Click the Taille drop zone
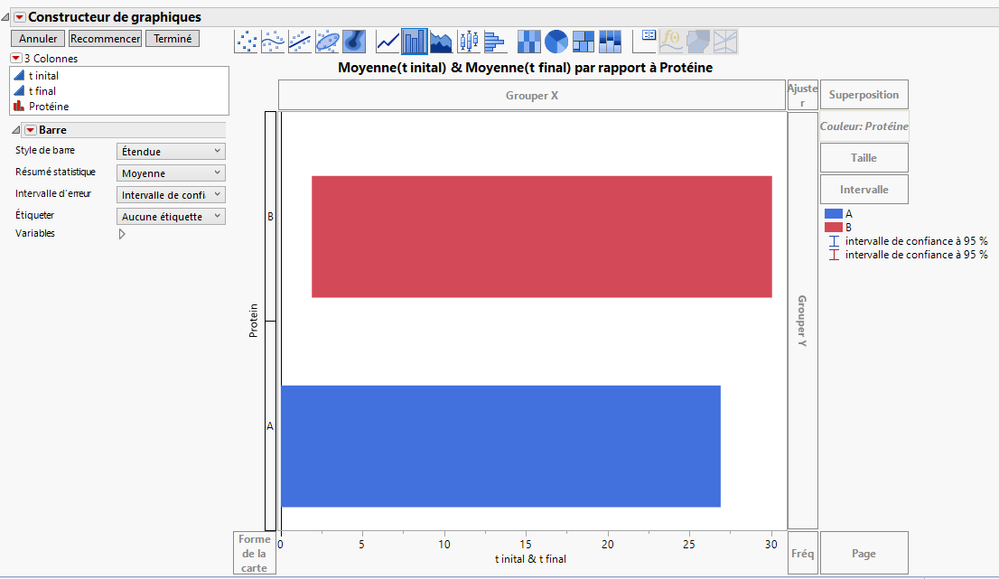This screenshot has width=999, height=579. tap(864, 157)
